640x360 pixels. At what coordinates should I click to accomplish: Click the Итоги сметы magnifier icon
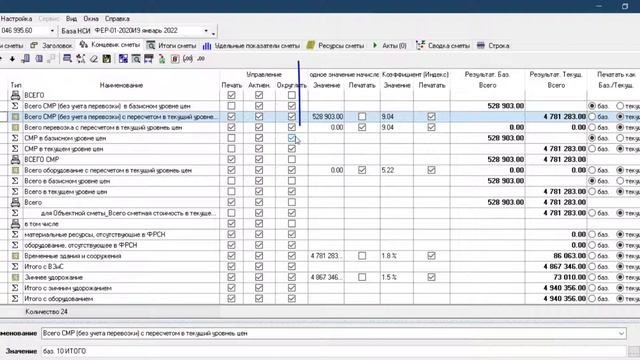(151, 45)
